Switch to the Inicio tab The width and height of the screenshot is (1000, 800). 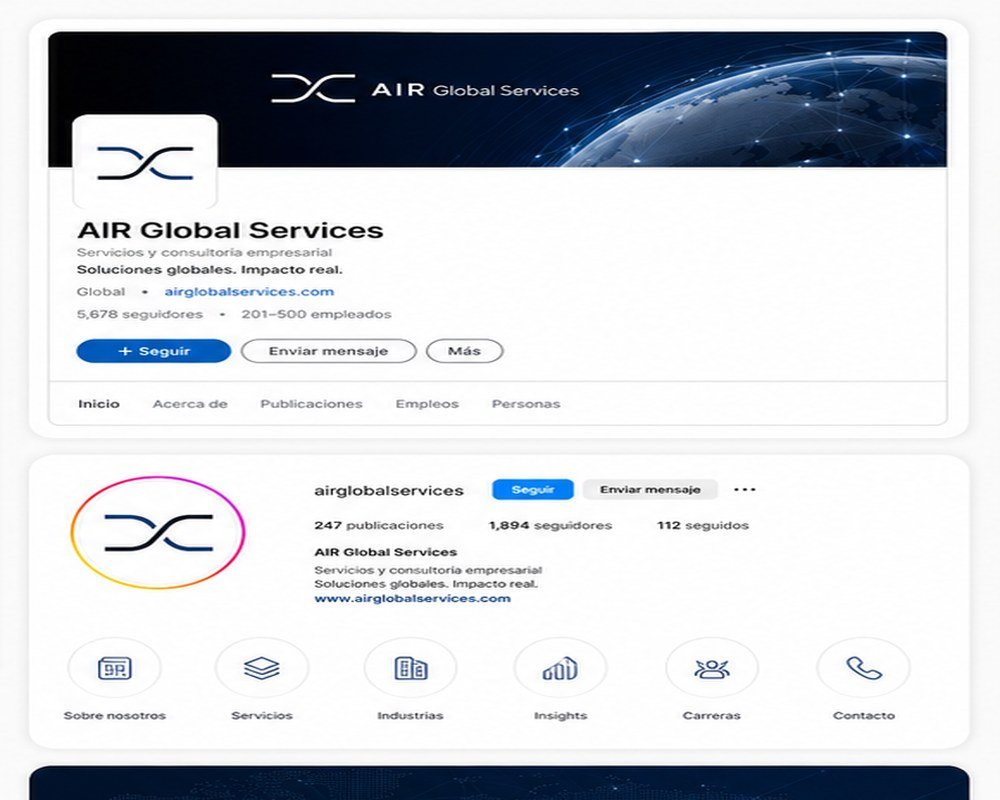[x=99, y=404]
